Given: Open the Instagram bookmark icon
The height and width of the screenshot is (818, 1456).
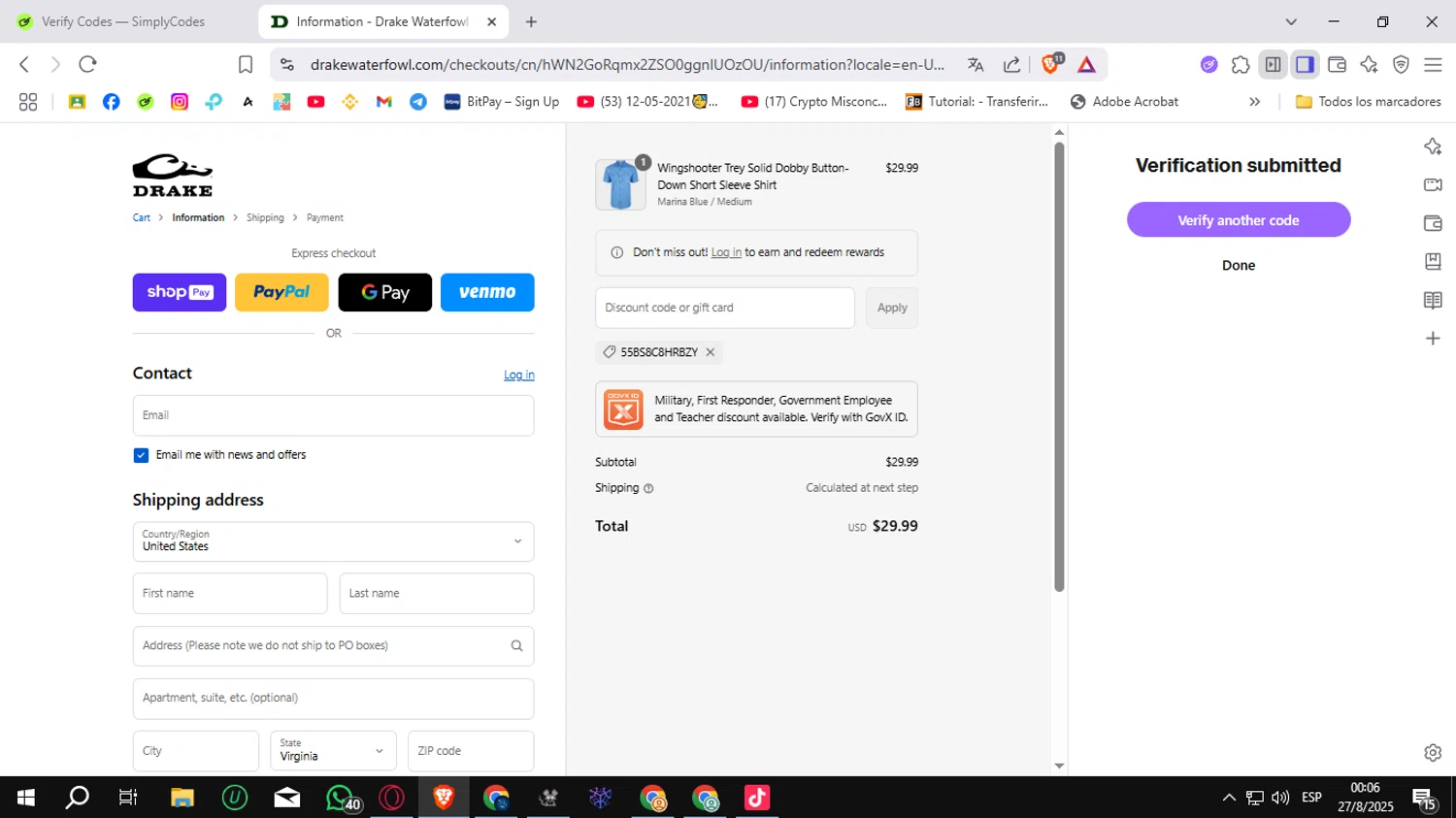Looking at the screenshot, I should click(x=180, y=102).
